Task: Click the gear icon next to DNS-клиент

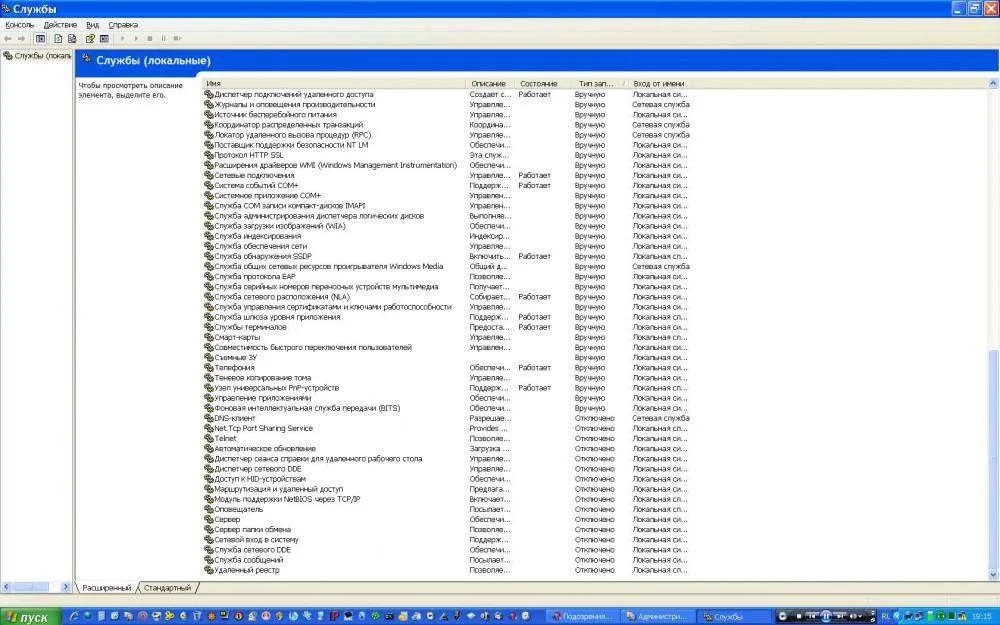Action: [x=209, y=418]
